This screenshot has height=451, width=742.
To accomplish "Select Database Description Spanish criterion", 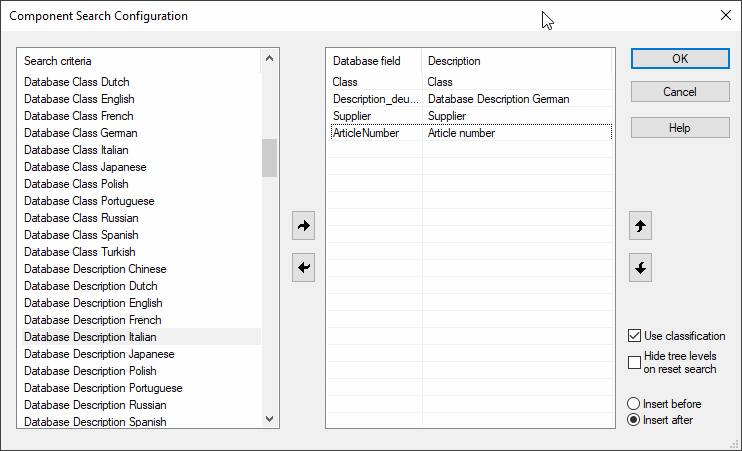I will click(x=141, y=421).
